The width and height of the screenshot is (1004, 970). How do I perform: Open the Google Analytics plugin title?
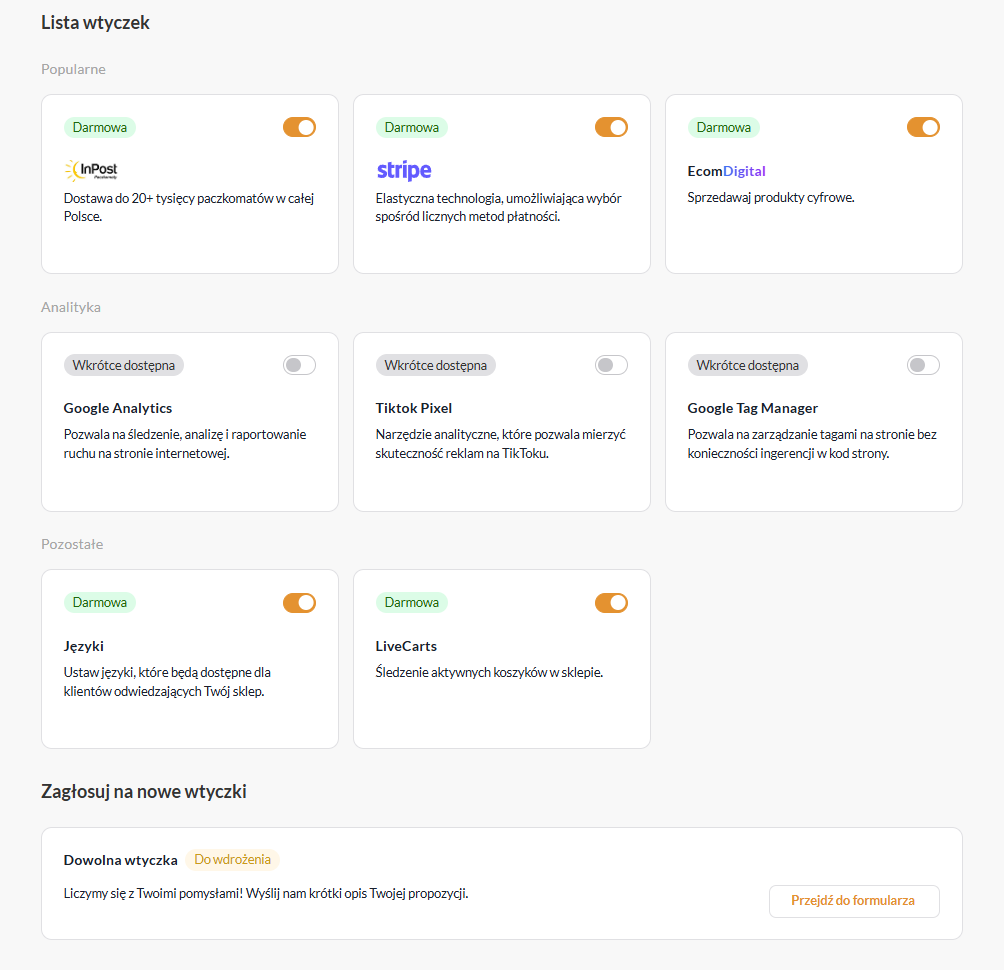(118, 408)
